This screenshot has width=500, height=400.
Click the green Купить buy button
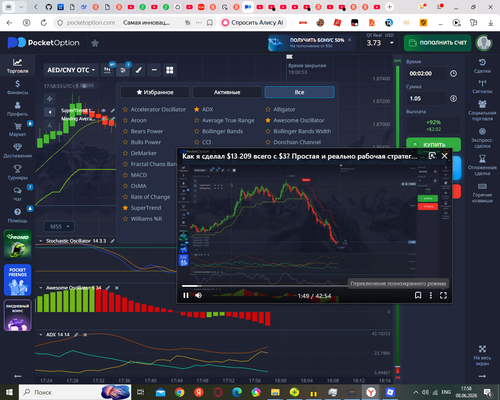[x=433, y=144]
